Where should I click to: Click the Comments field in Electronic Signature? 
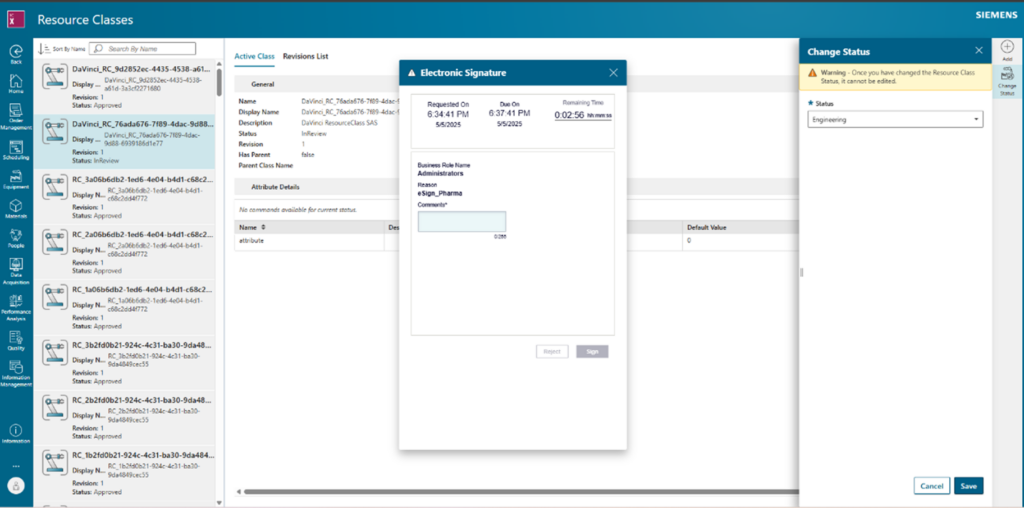pos(461,222)
